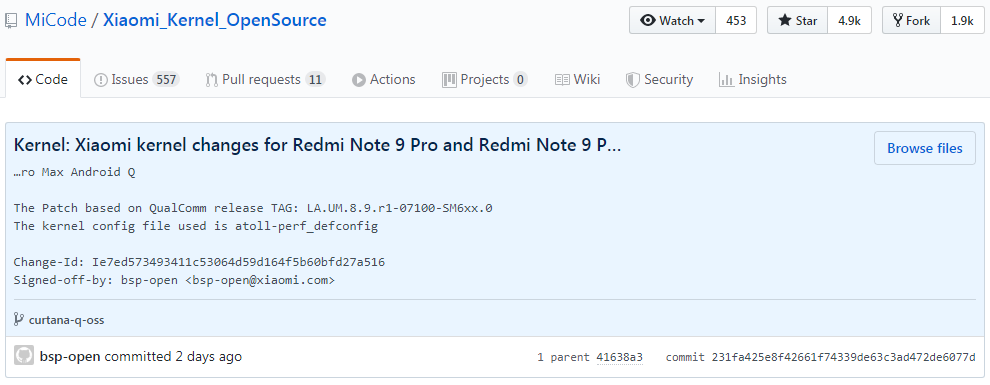Click the fork icon on Fork button
The image size is (990, 385).
tap(897, 20)
